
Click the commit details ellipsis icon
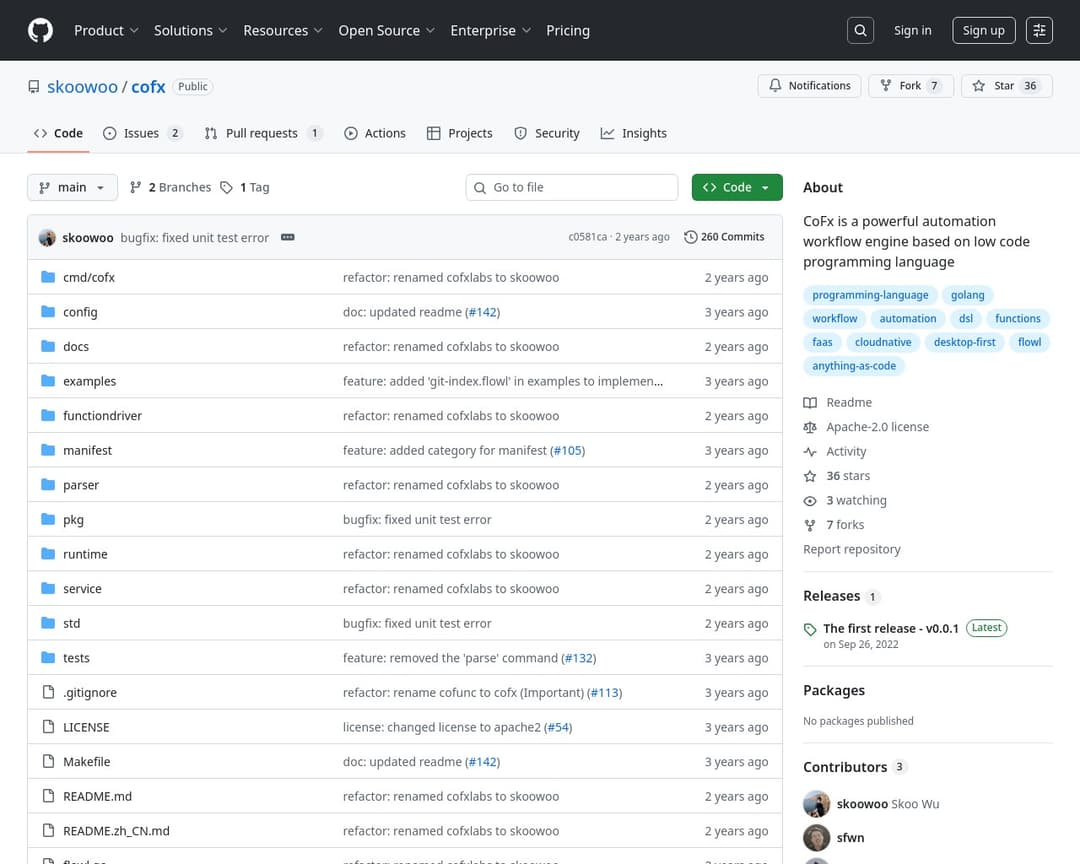pyautogui.click(x=288, y=237)
